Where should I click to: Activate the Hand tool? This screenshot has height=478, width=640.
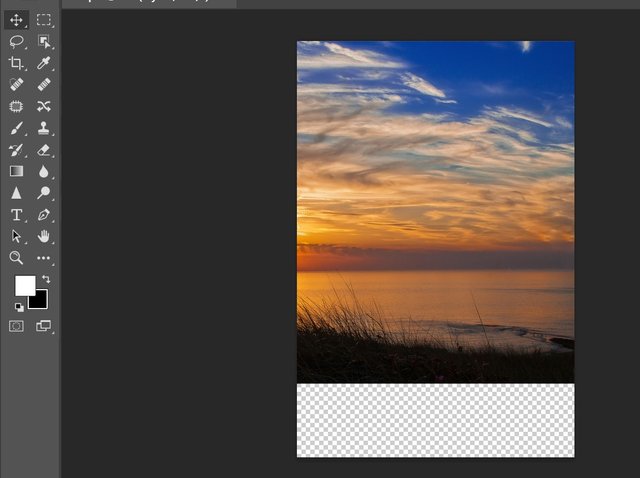44,236
